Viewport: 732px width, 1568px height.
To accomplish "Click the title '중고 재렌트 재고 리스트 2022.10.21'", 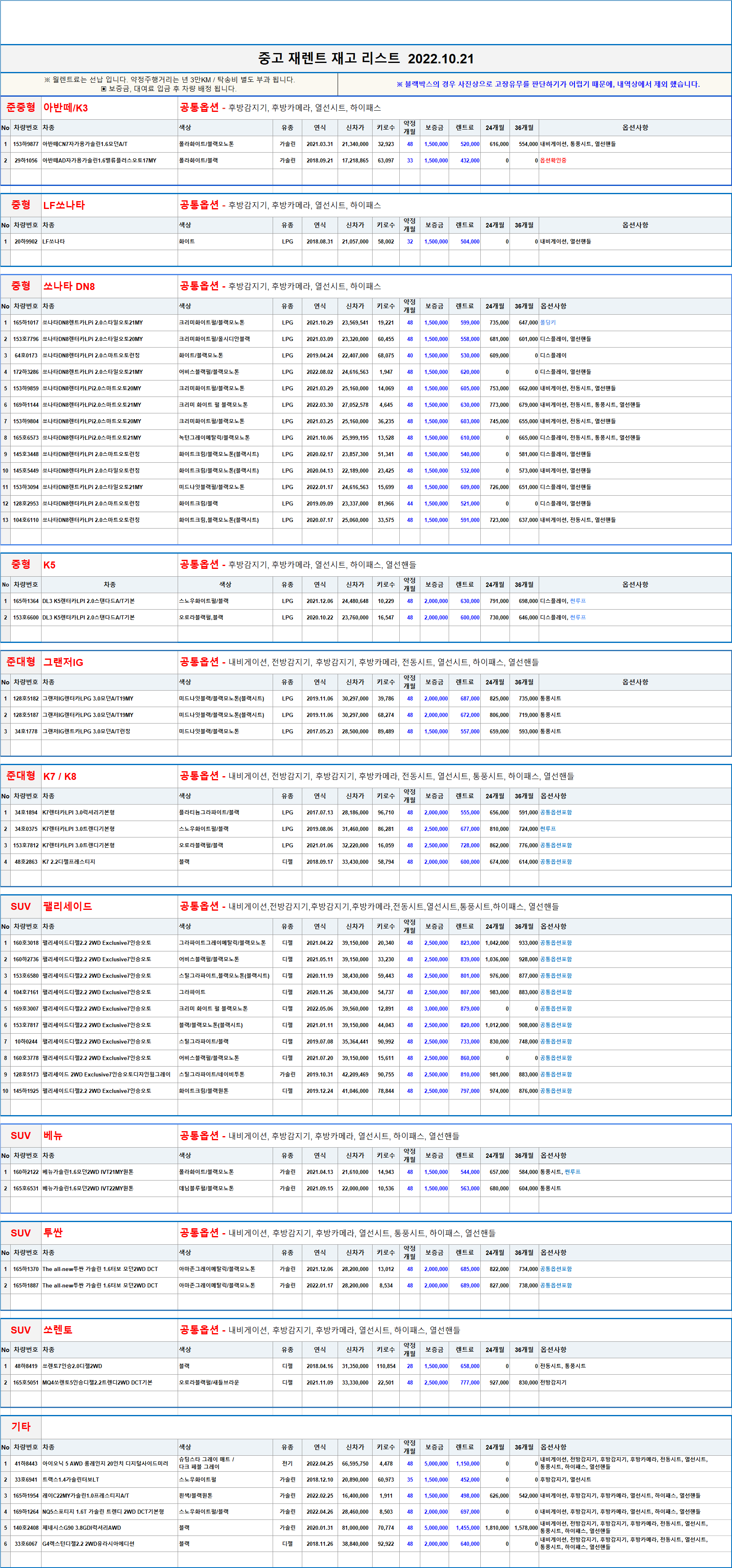I will [366, 58].
